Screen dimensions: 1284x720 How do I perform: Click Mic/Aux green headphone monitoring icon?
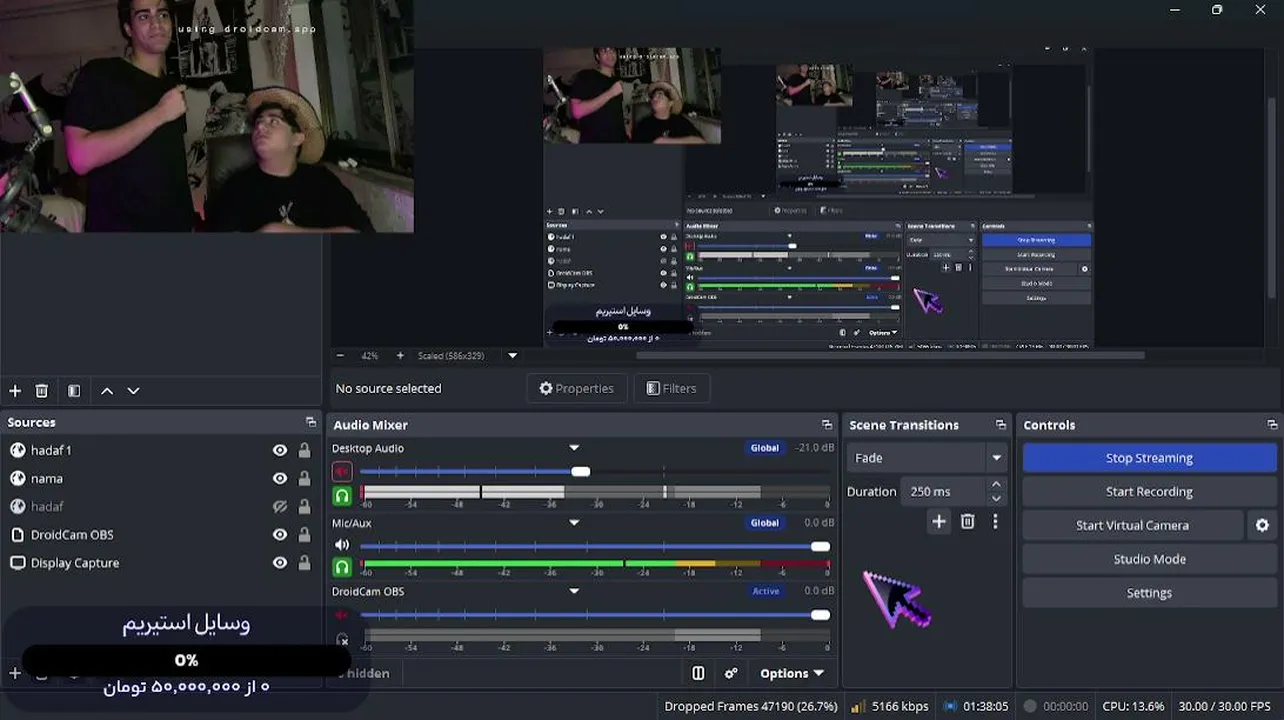click(342, 567)
